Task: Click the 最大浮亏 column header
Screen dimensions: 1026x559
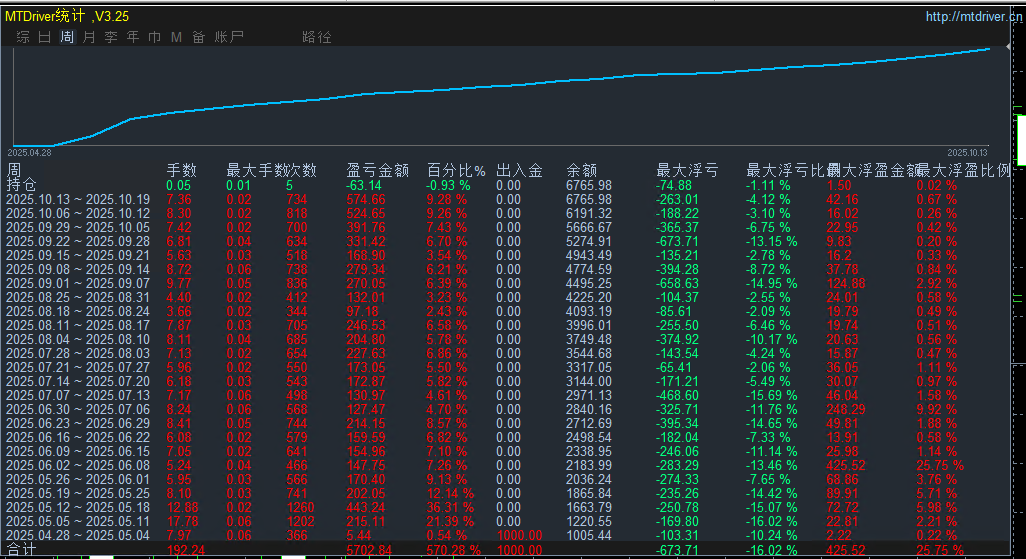Action: point(687,170)
